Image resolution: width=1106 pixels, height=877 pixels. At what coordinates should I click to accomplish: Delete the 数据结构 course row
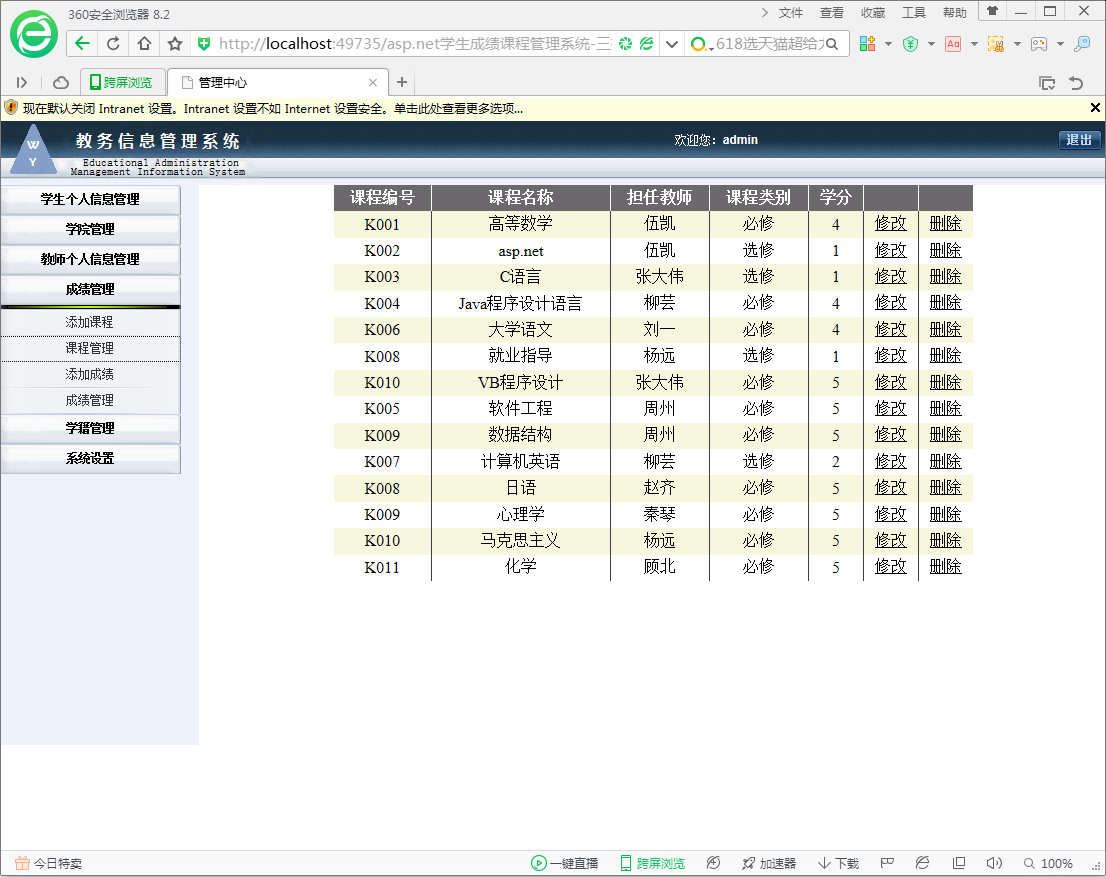pos(945,435)
